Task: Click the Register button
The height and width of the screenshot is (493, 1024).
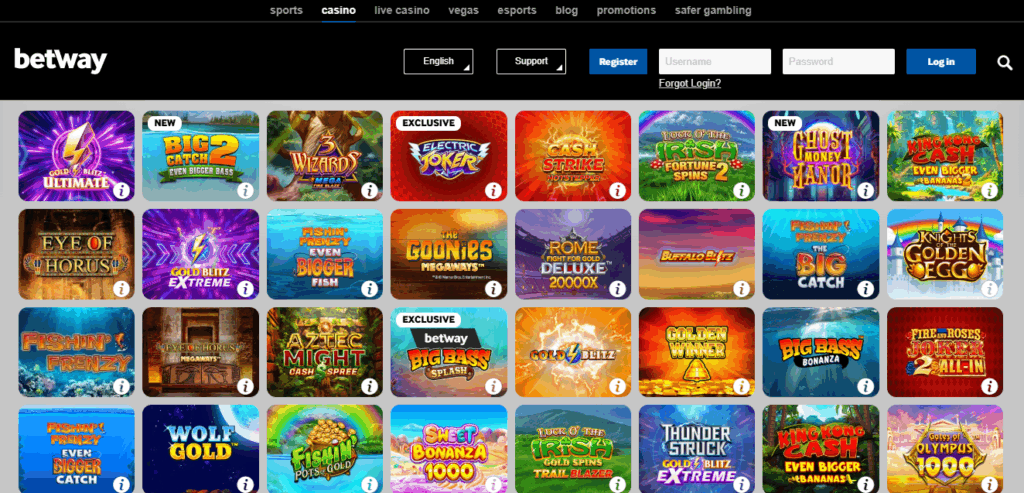Action: pos(618,61)
